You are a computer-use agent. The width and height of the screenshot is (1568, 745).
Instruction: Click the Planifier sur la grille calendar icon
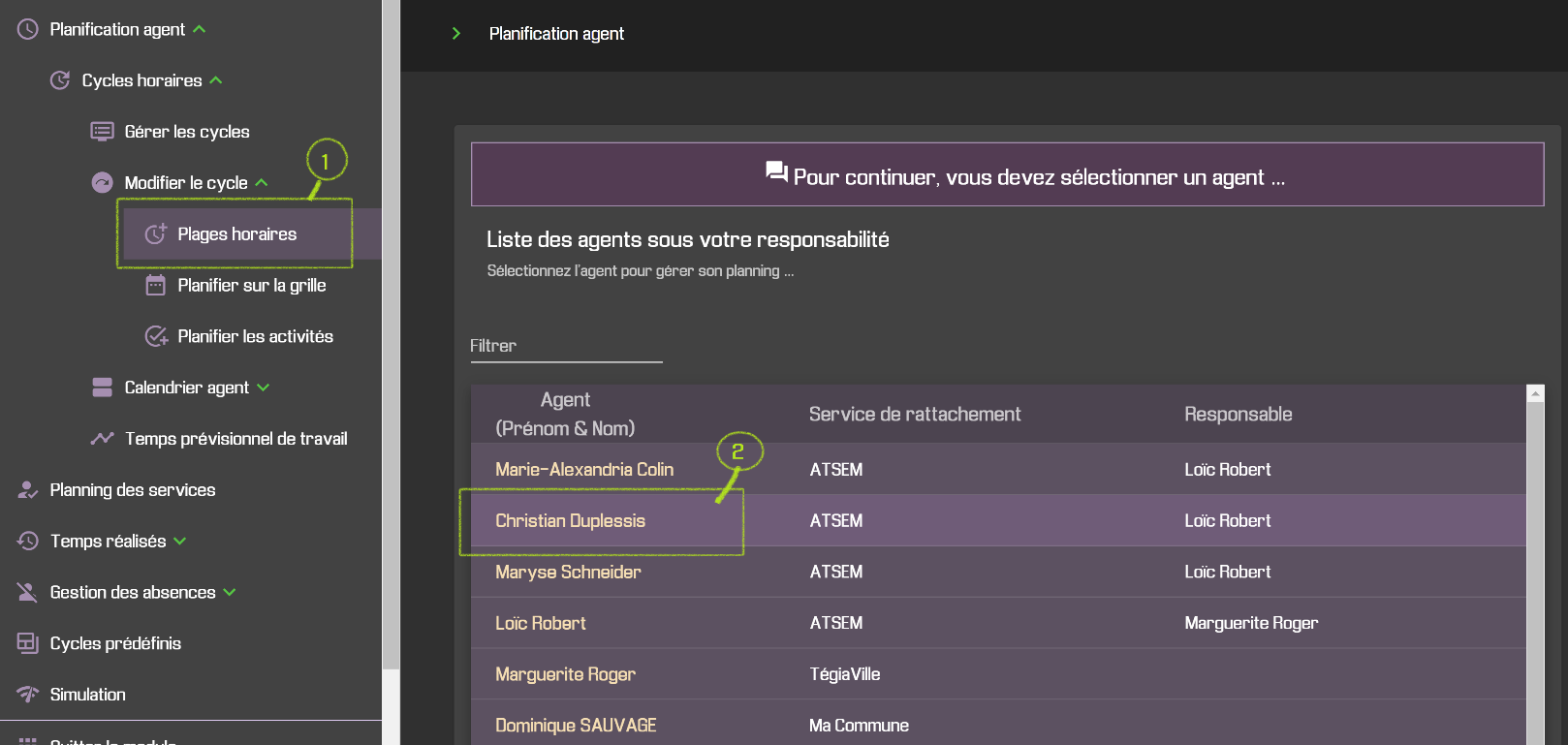click(x=156, y=285)
